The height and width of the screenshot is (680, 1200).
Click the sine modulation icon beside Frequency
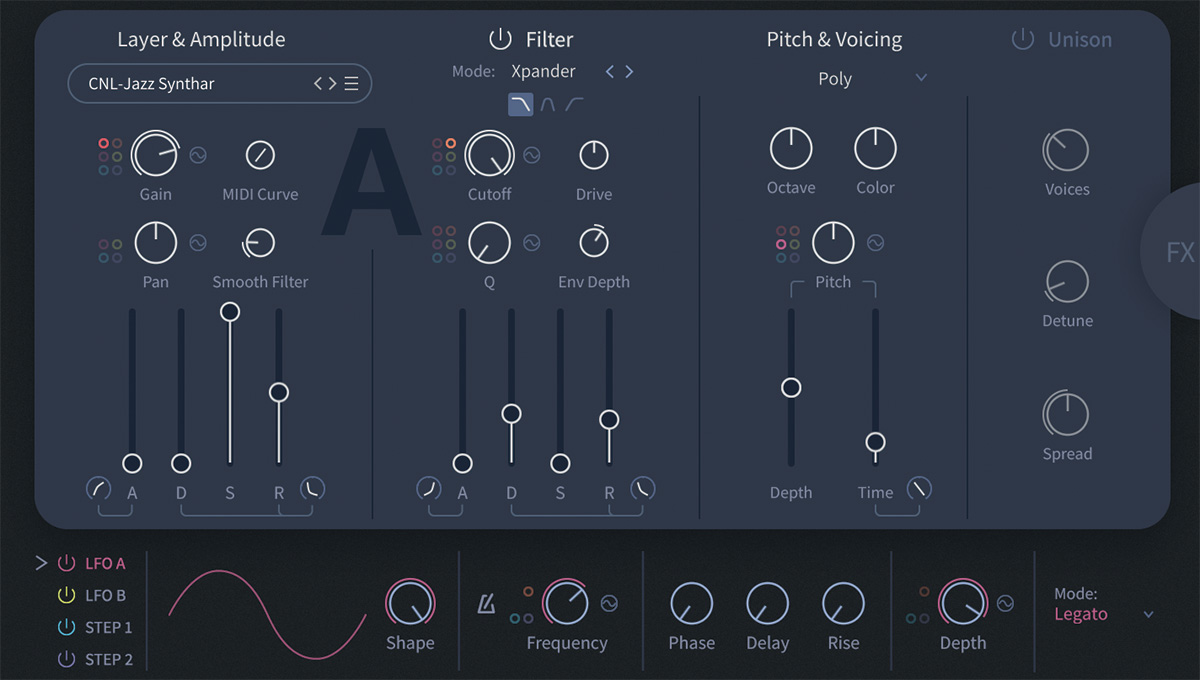point(609,603)
